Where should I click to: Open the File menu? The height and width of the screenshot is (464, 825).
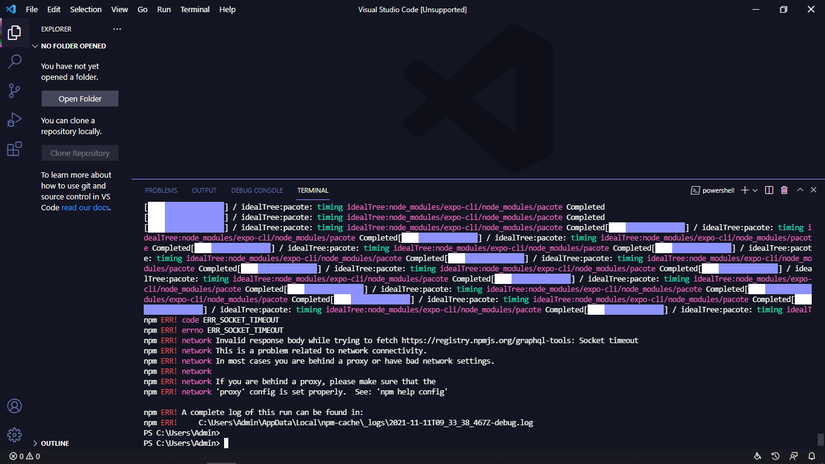(32, 9)
